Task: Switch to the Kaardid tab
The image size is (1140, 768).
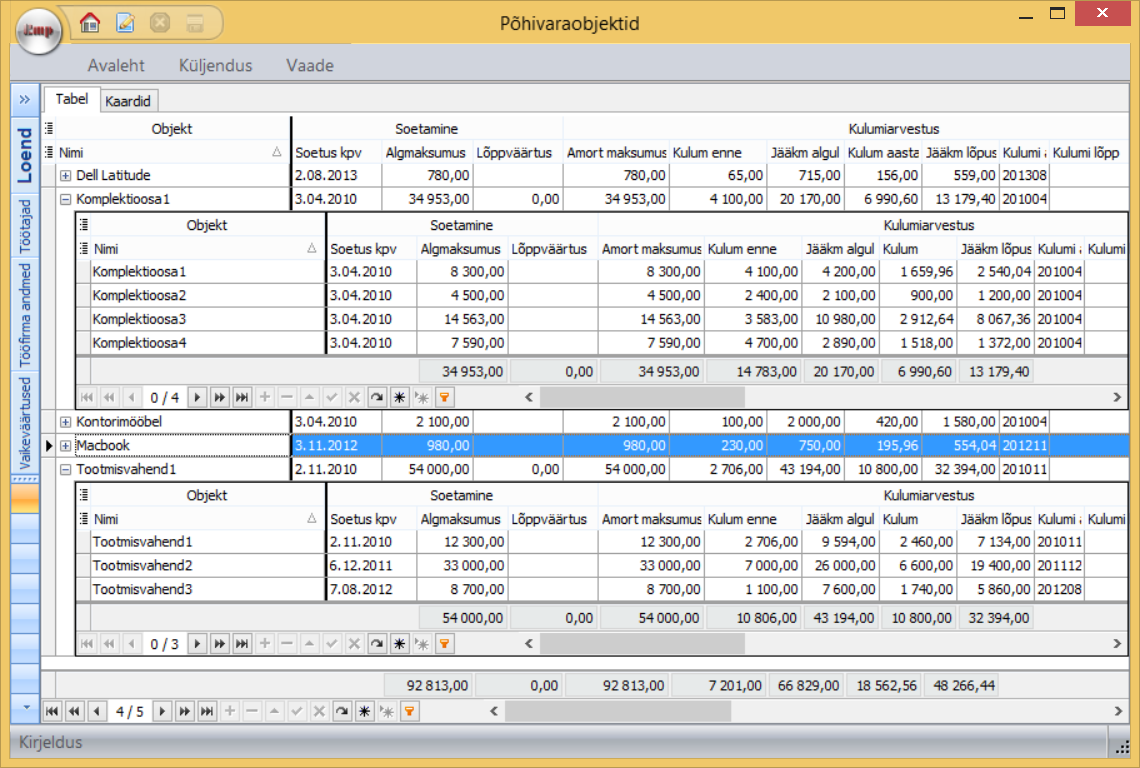Action: 128,101
